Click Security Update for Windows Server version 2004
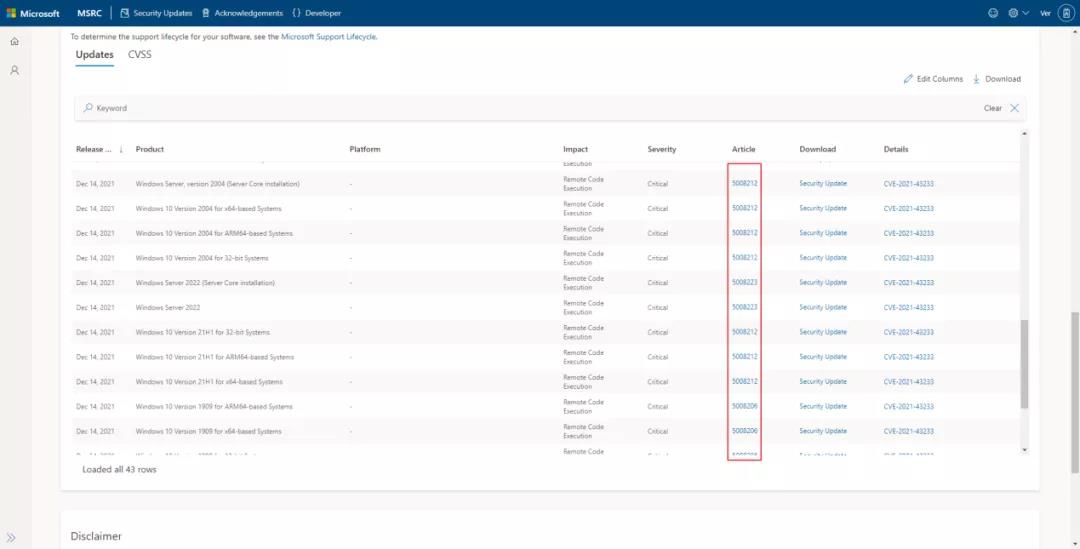This screenshot has height=549, width=1080. [822, 183]
